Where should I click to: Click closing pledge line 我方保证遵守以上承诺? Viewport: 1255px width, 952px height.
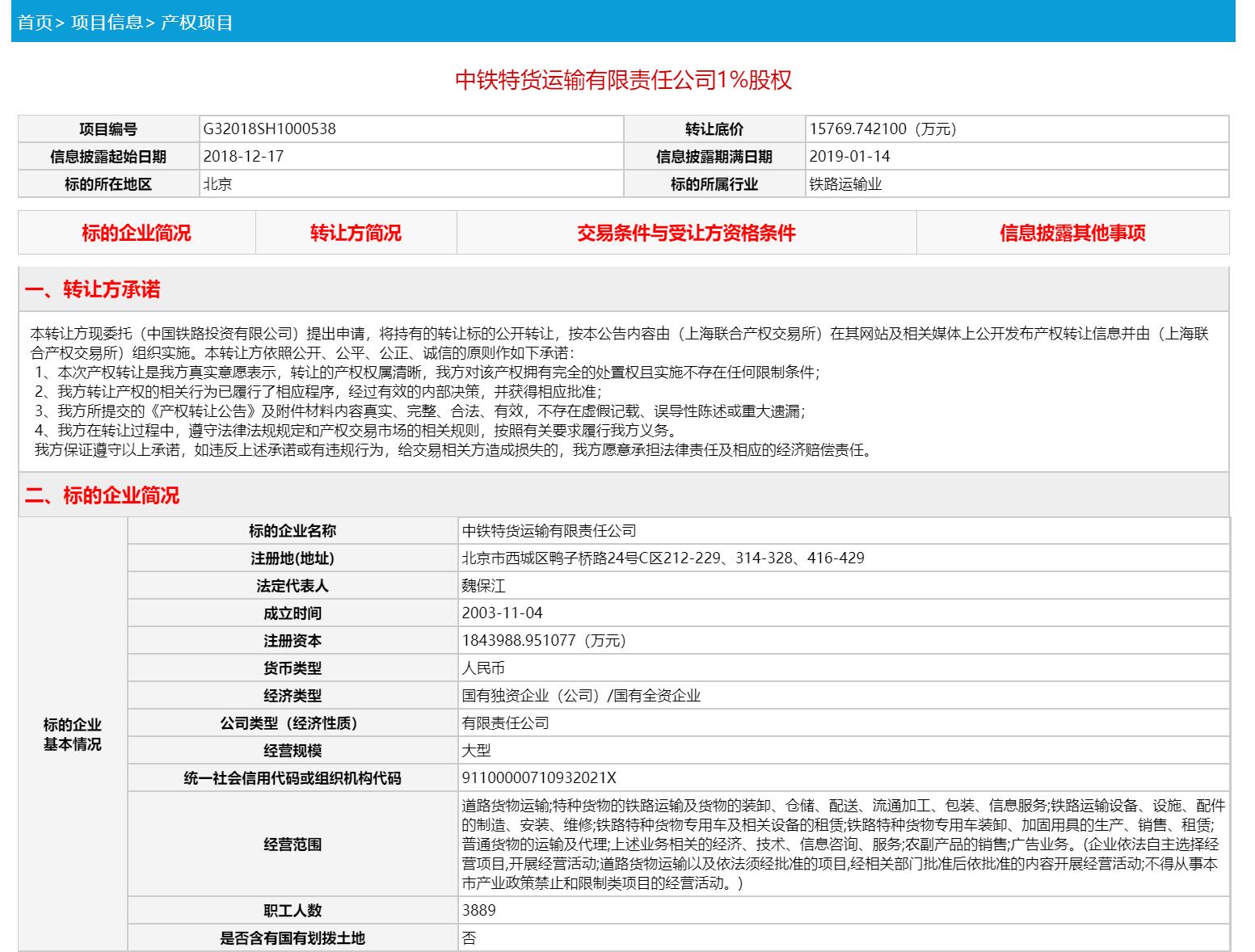tap(455, 450)
